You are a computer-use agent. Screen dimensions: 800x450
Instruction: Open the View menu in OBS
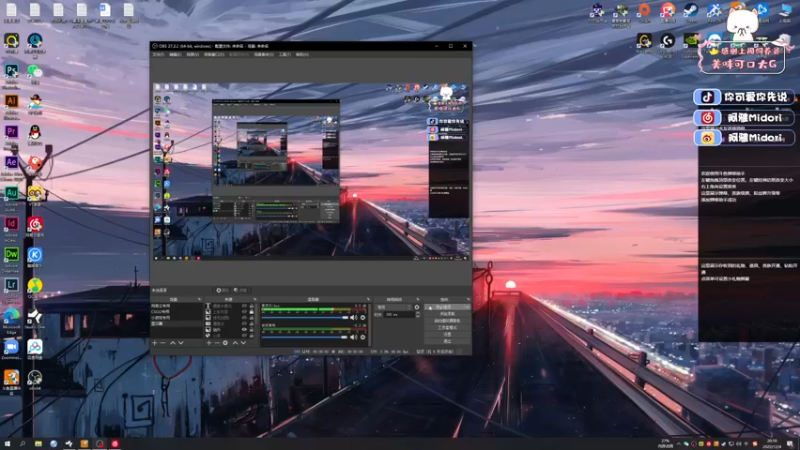point(192,54)
